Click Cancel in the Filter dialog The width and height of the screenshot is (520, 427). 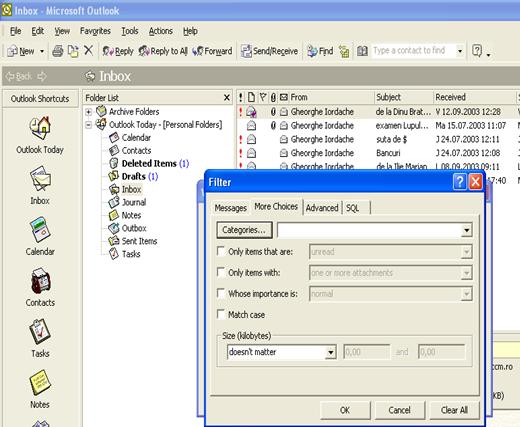click(x=399, y=410)
